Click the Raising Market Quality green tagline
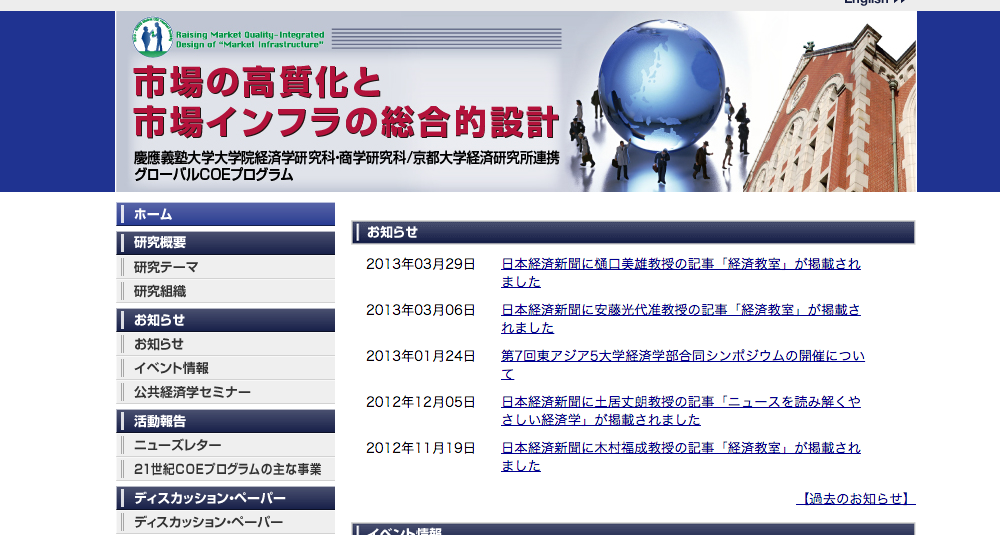The image size is (1000, 535). 250,40
